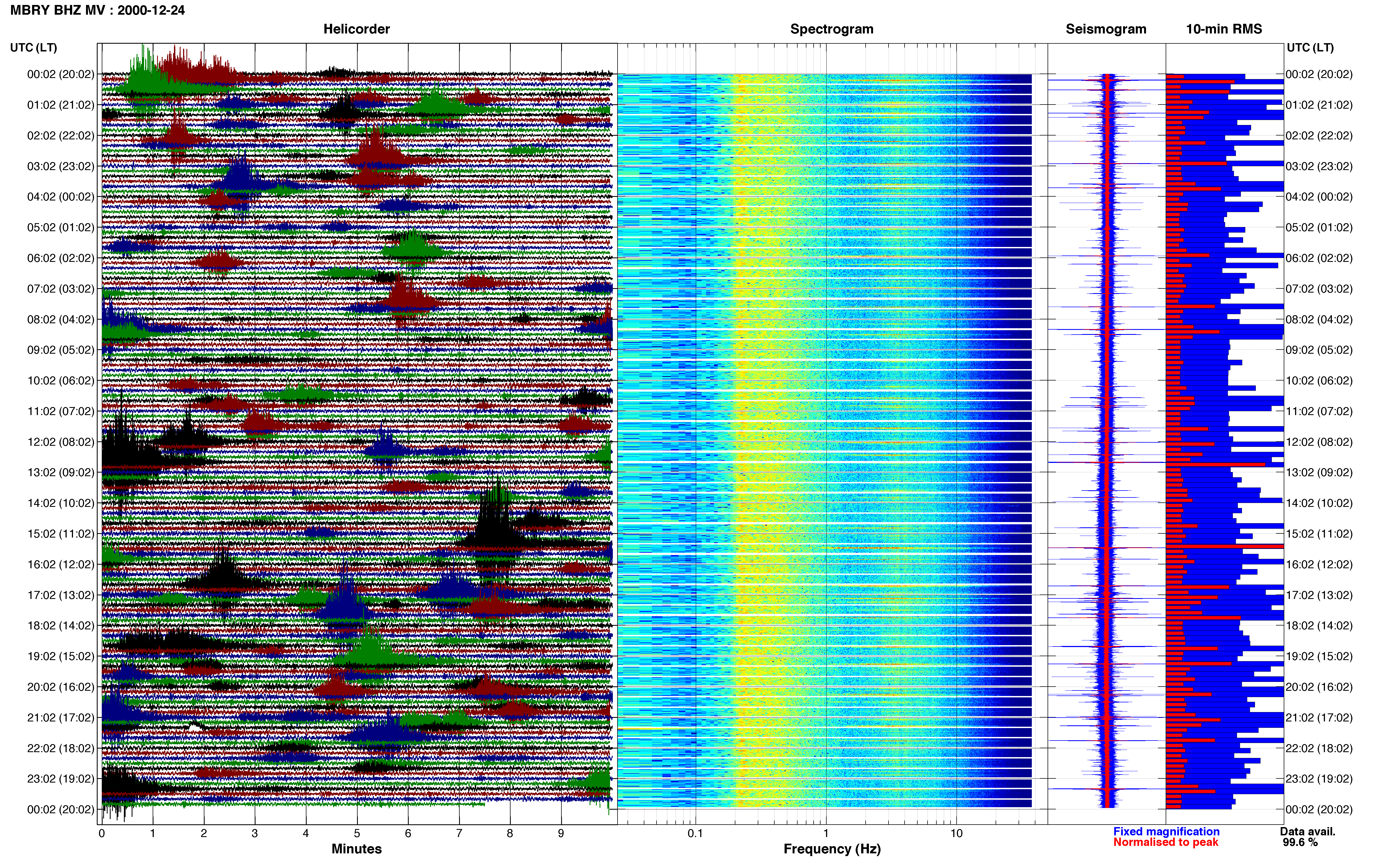
Task: Click left time label '18:02 (14:02)'
Action: (61, 626)
